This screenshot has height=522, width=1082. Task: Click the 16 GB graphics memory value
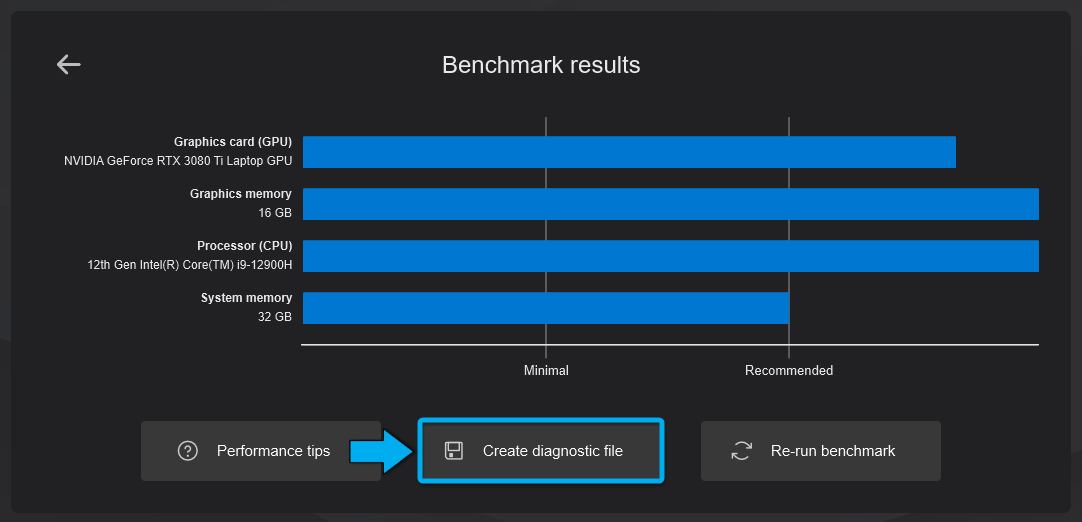275,213
